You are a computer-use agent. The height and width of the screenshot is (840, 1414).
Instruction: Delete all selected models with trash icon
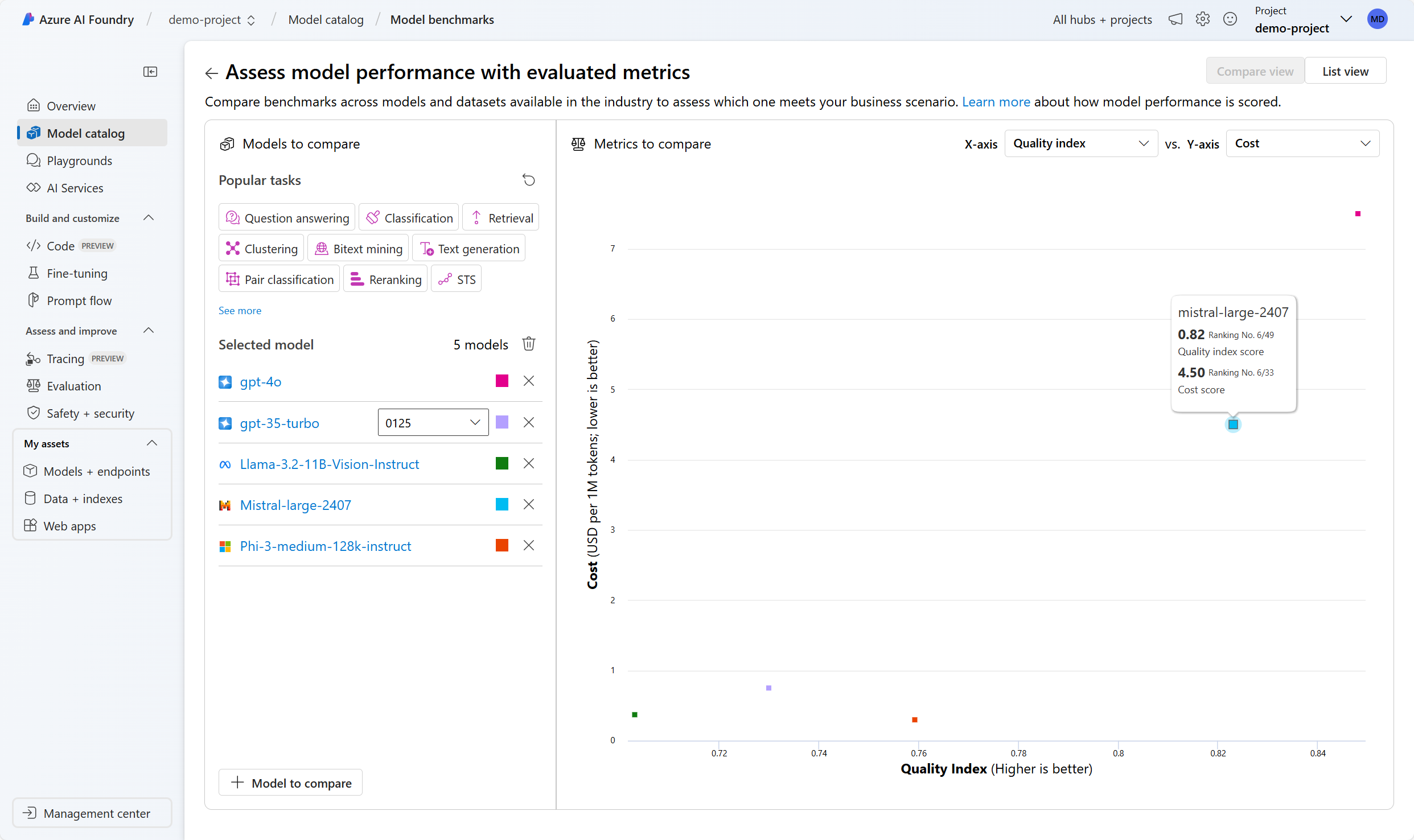coord(529,344)
